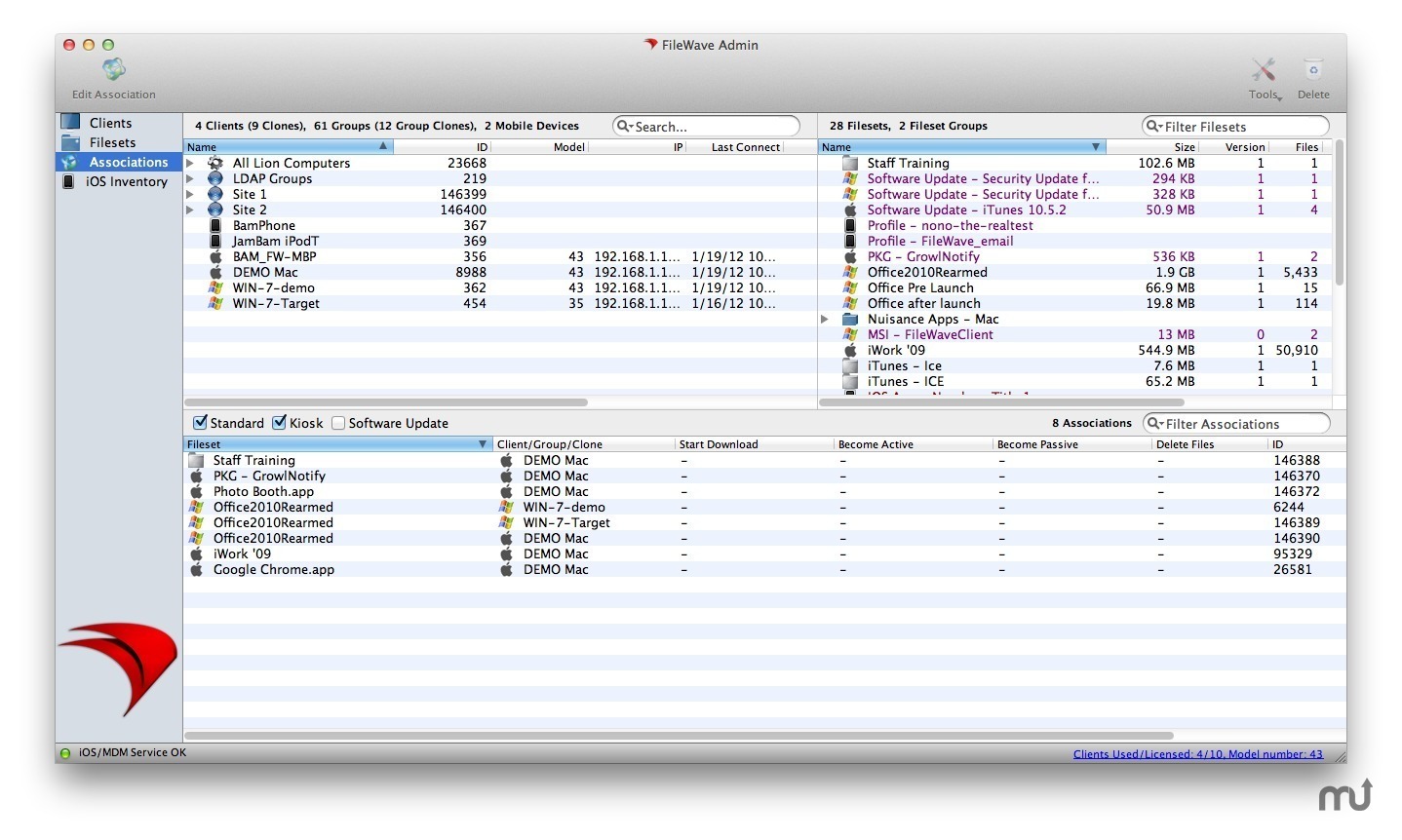The width and height of the screenshot is (1402, 840).
Task: Click the Profile - FileWave_email icon
Action: [x=850, y=241]
